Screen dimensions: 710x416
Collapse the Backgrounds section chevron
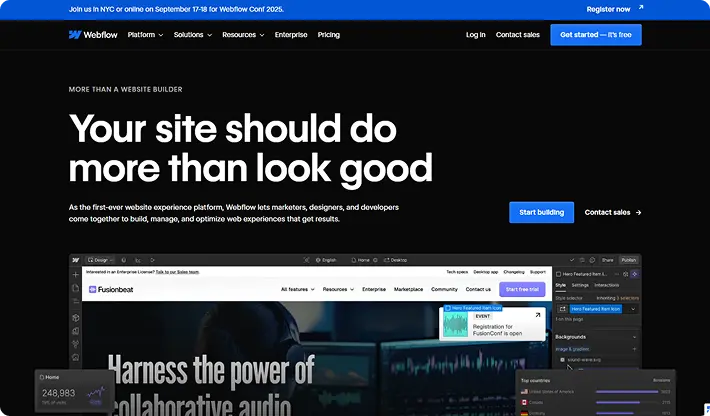[x=634, y=337]
